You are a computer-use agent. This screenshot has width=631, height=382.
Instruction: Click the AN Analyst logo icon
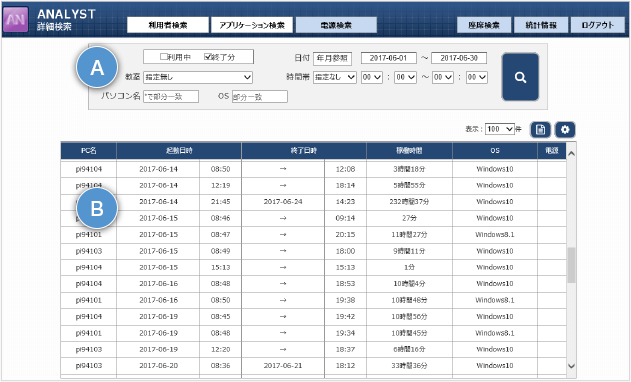coord(16,19)
